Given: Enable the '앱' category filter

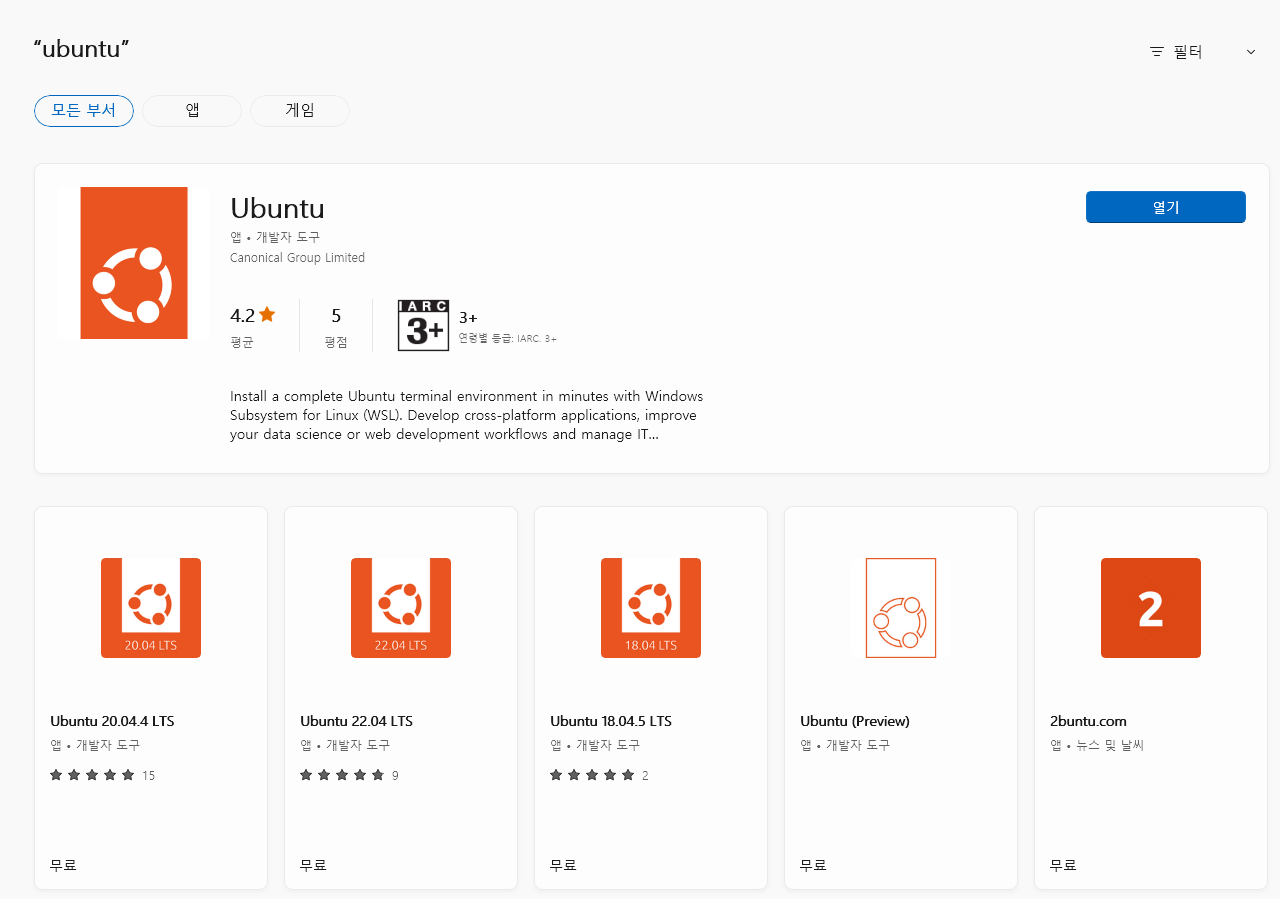Looking at the screenshot, I should (191, 111).
